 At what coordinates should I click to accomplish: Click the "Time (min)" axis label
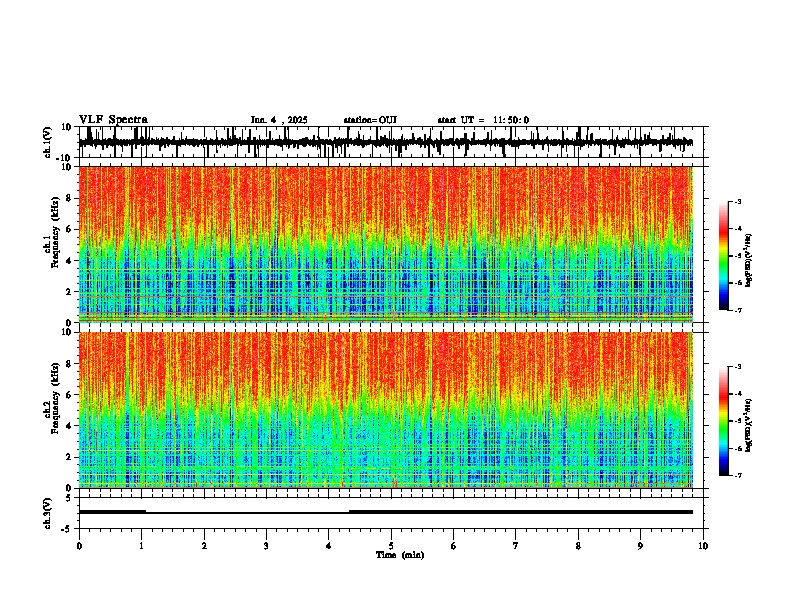tap(400, 555)
